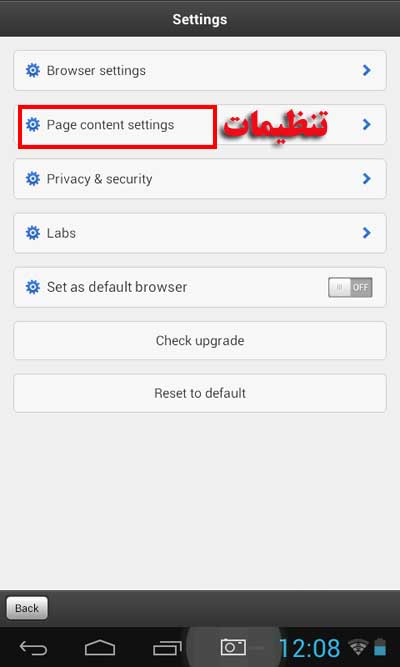Click the Check upgrade button
This screenshot has width=400, height=667.
point(200,341)
